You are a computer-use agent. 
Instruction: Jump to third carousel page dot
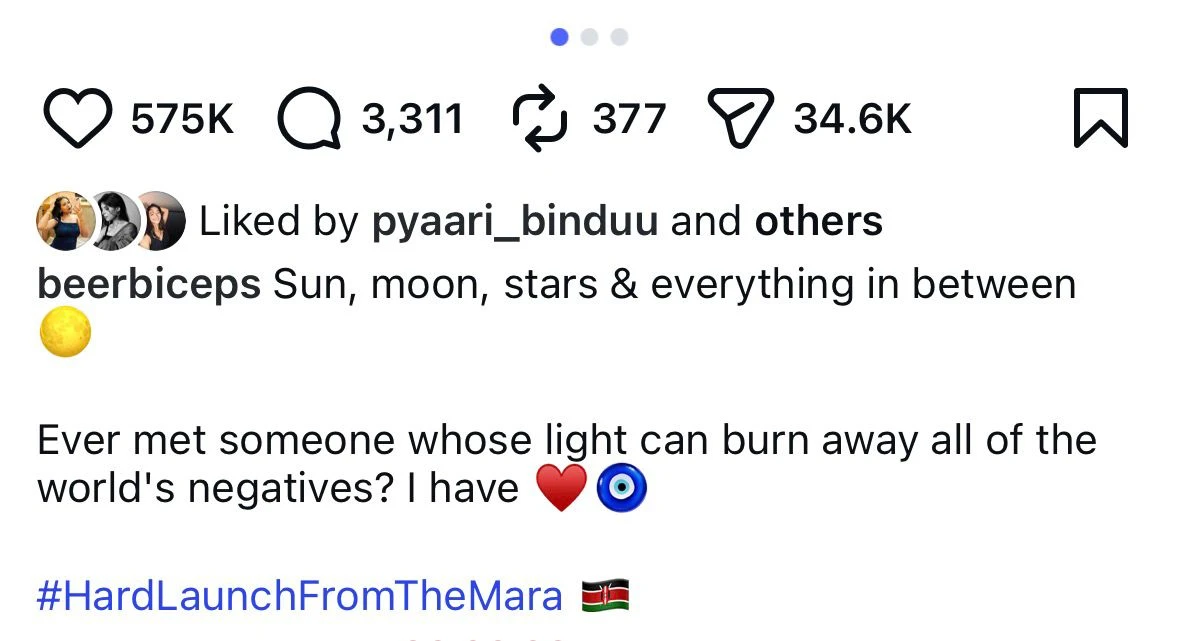(x=619, y=37)
